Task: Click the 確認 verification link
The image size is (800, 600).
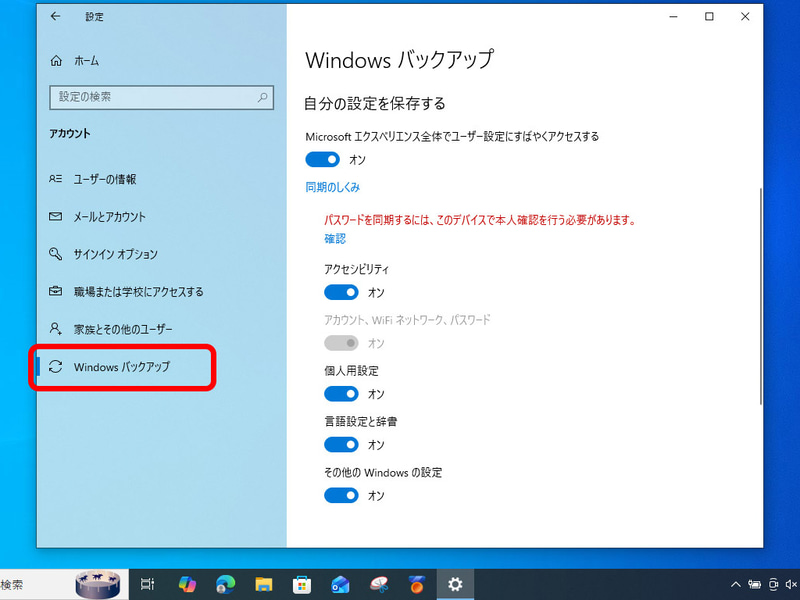Action: tap(335, 238)
